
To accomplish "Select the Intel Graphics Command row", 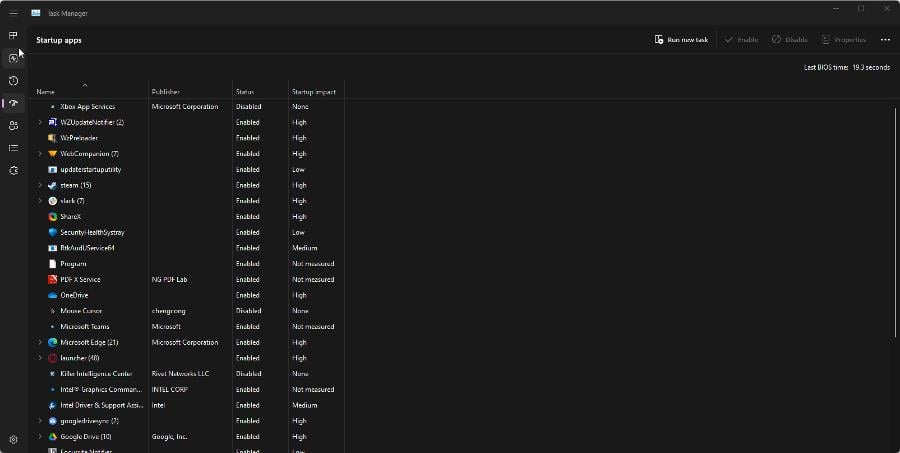I will coord(188,389).
